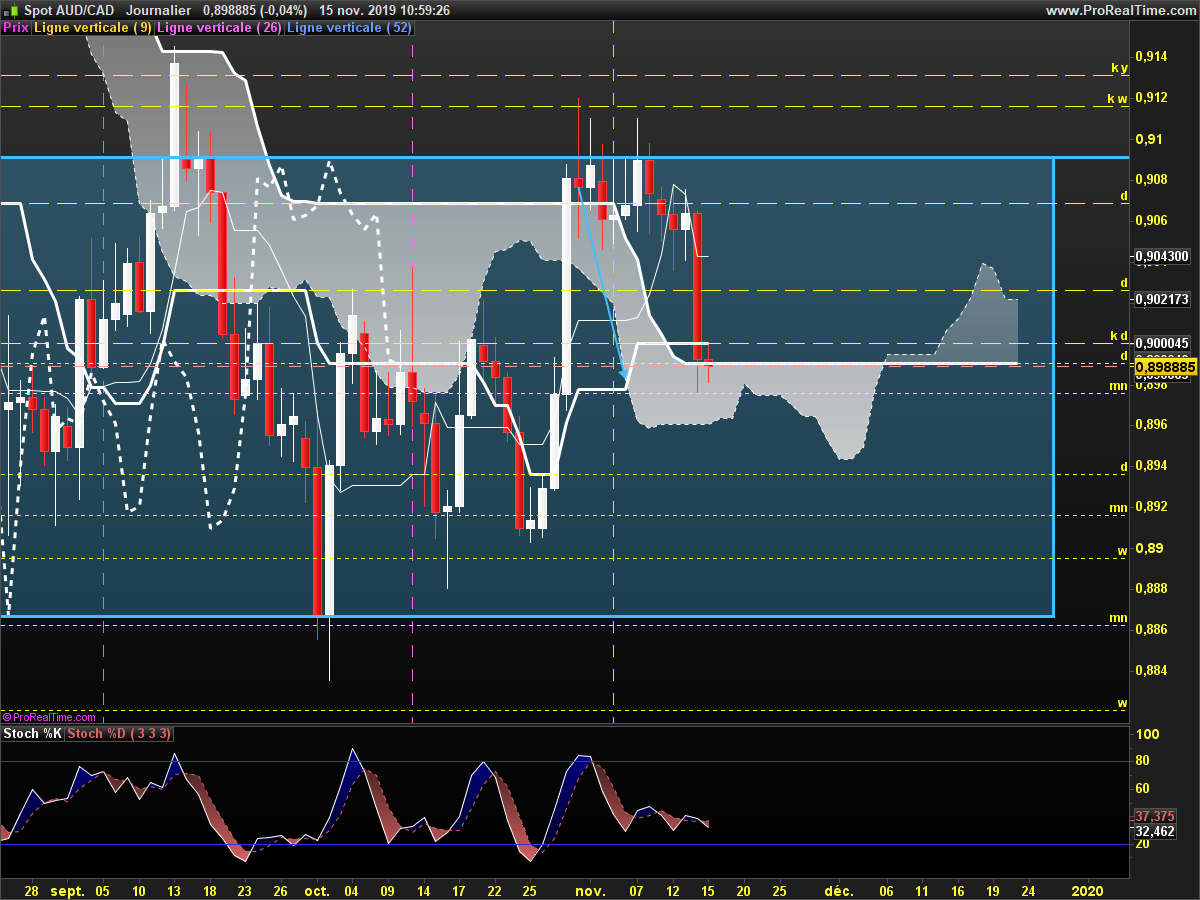Click the 'k y' level label
Viewport: 1200px width, 900px height.
click(x=1120, y=68)
